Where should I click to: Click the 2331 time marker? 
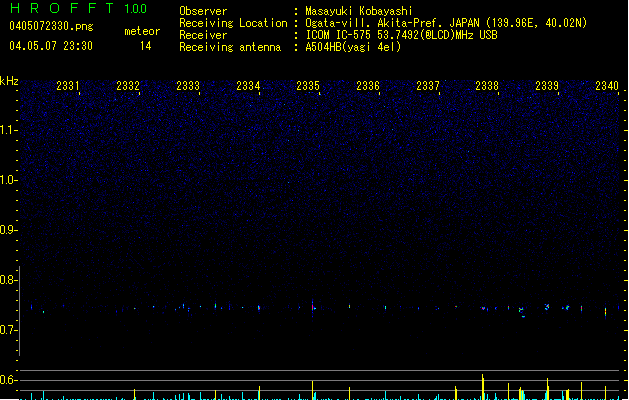pos(68,86)
